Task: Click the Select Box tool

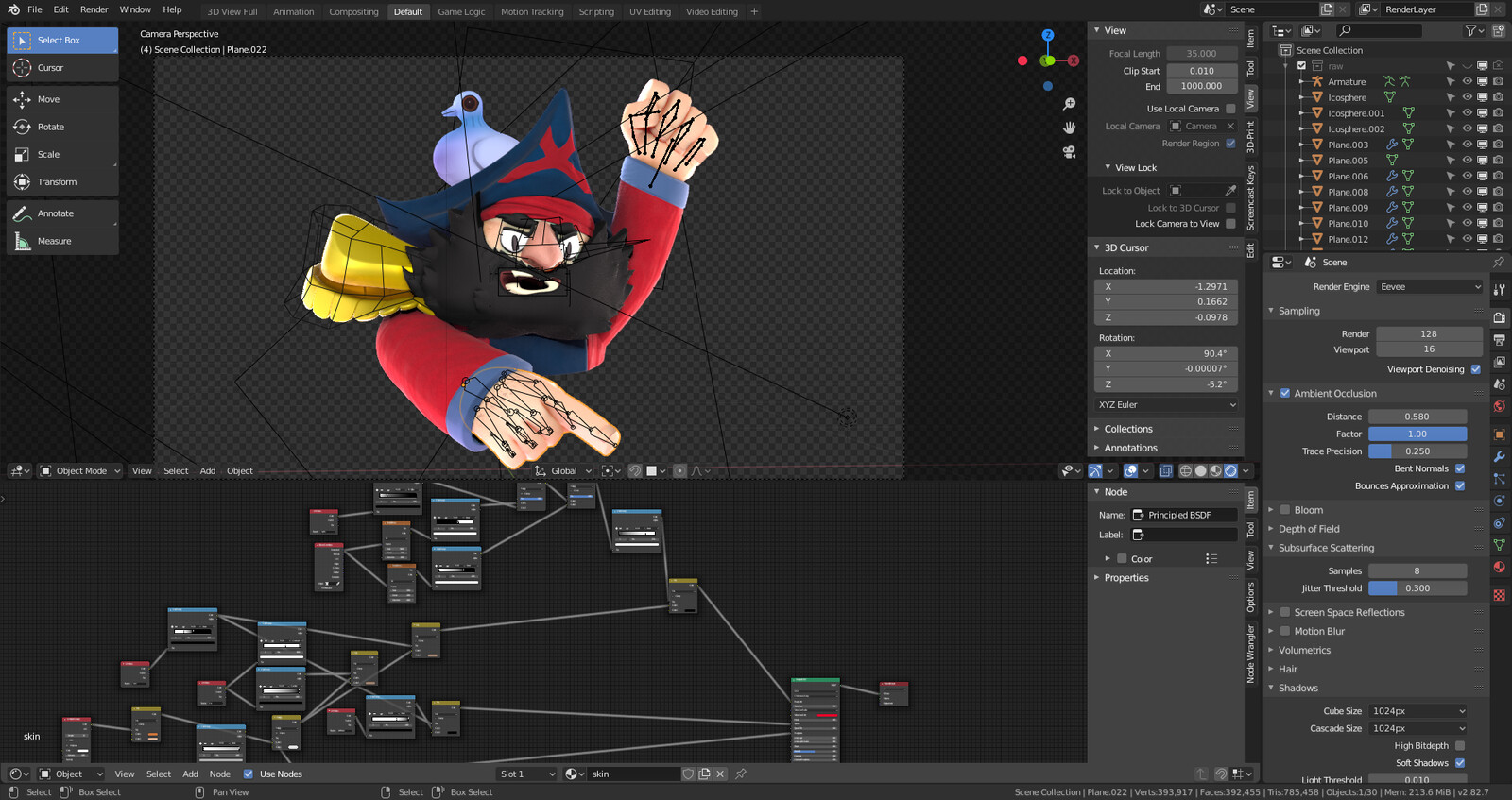Action: (x=62, y=41)
